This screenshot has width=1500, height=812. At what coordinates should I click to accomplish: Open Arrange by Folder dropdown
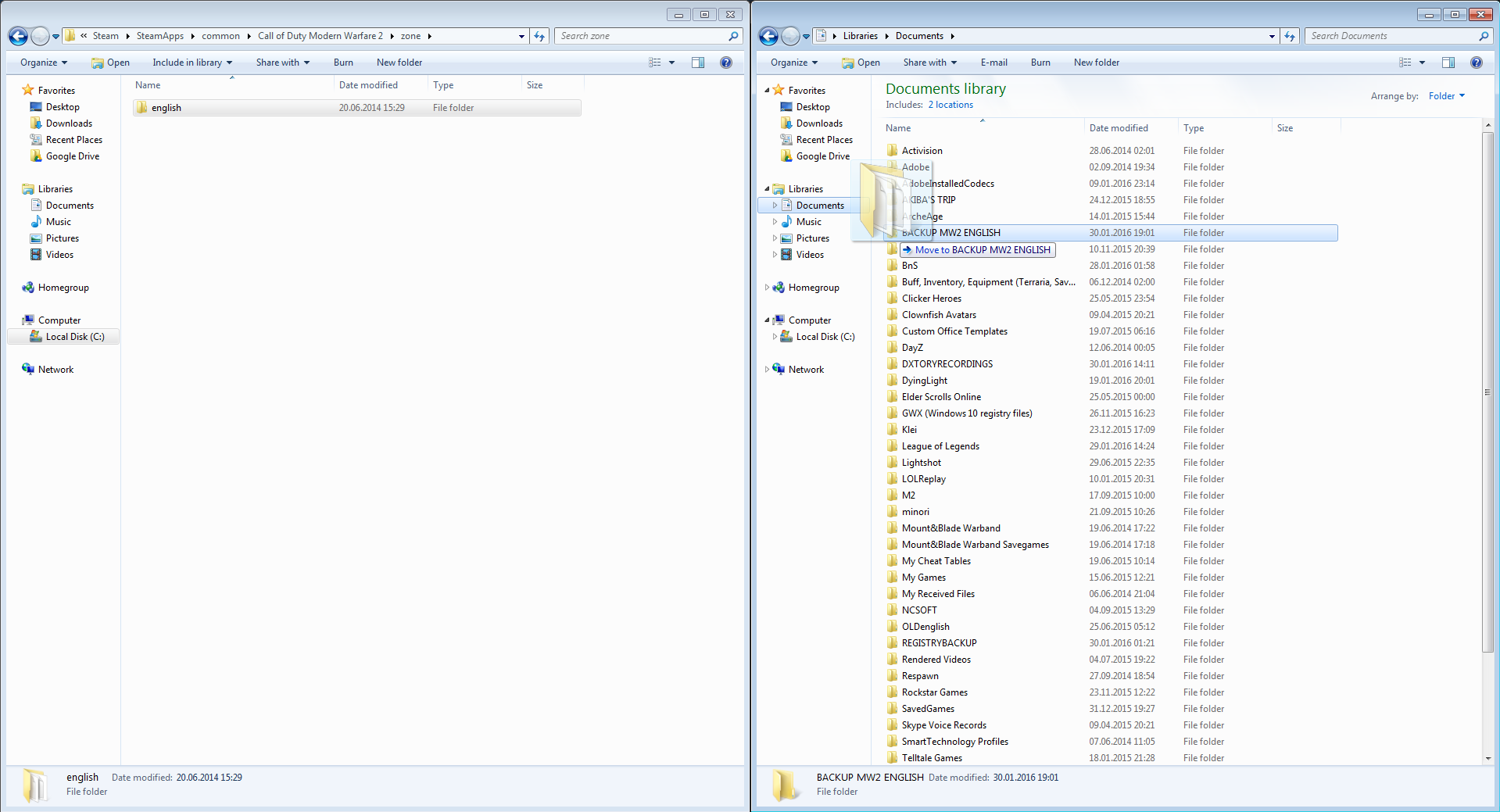(1446, 96)
